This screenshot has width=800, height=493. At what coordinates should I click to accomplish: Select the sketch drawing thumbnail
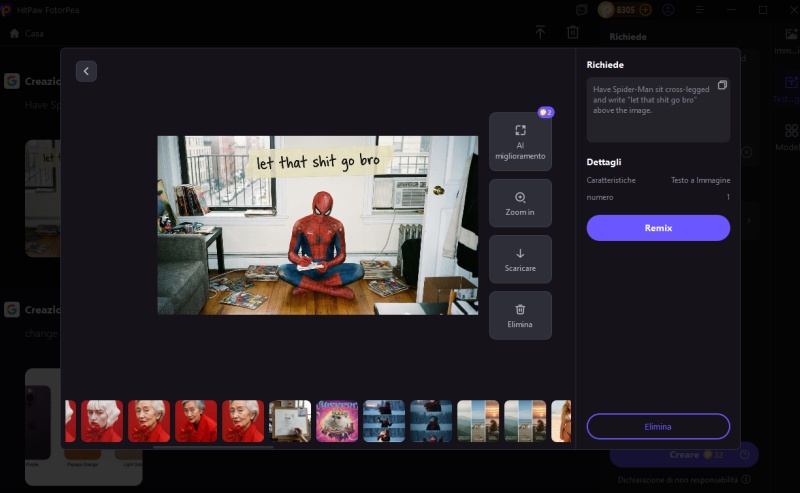tap(290, 421)
